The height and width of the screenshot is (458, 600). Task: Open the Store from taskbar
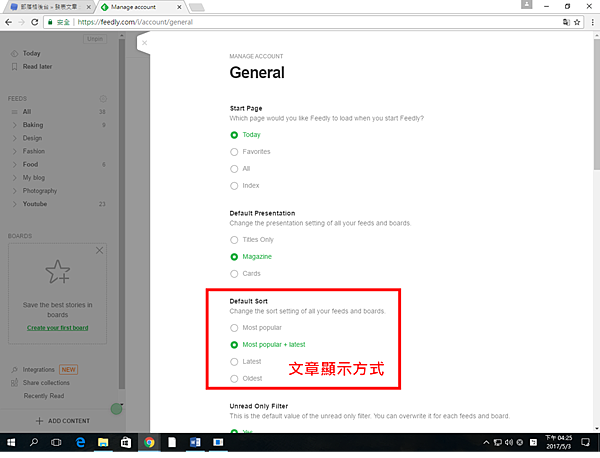pos(126,443)
